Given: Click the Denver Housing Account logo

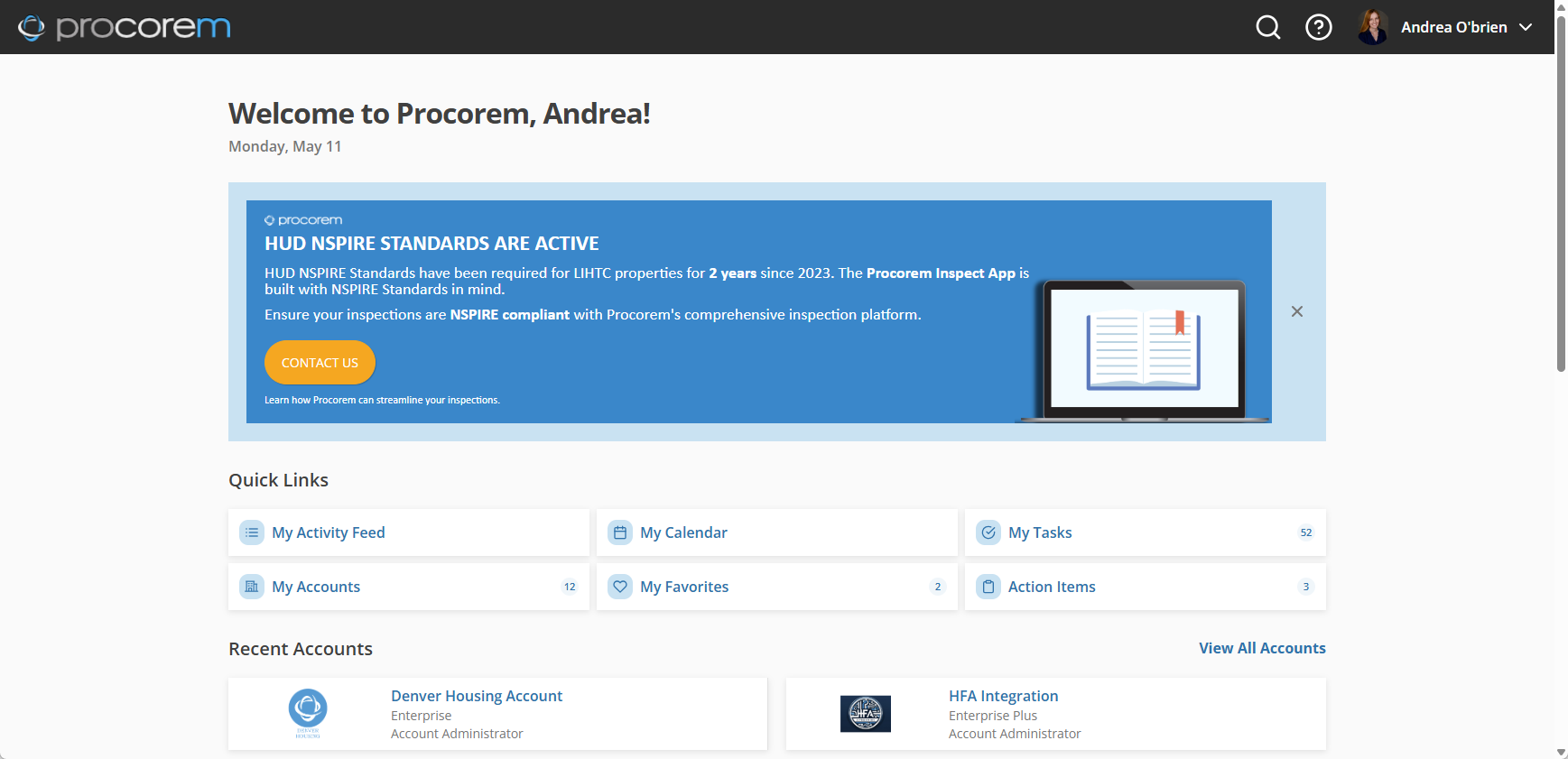Looking at the screenshot, I should coord(308,713).
